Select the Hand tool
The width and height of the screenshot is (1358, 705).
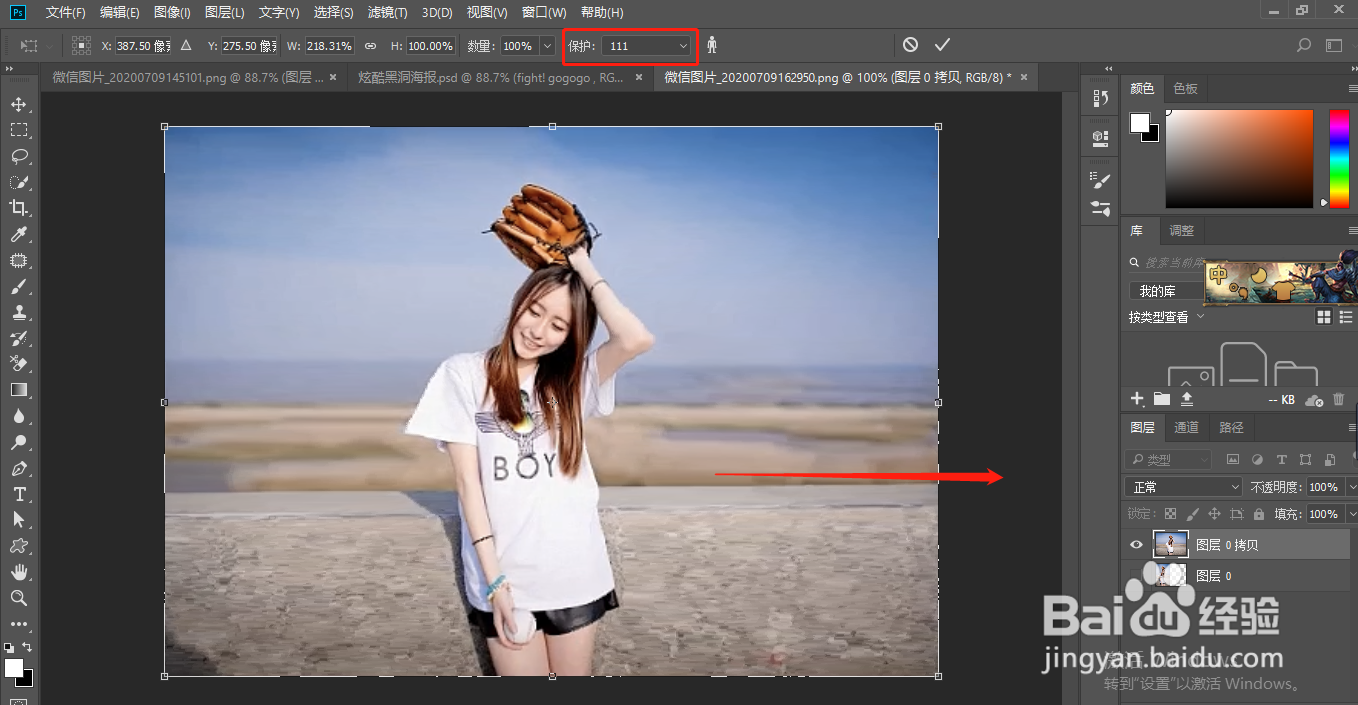pos(18,572)
